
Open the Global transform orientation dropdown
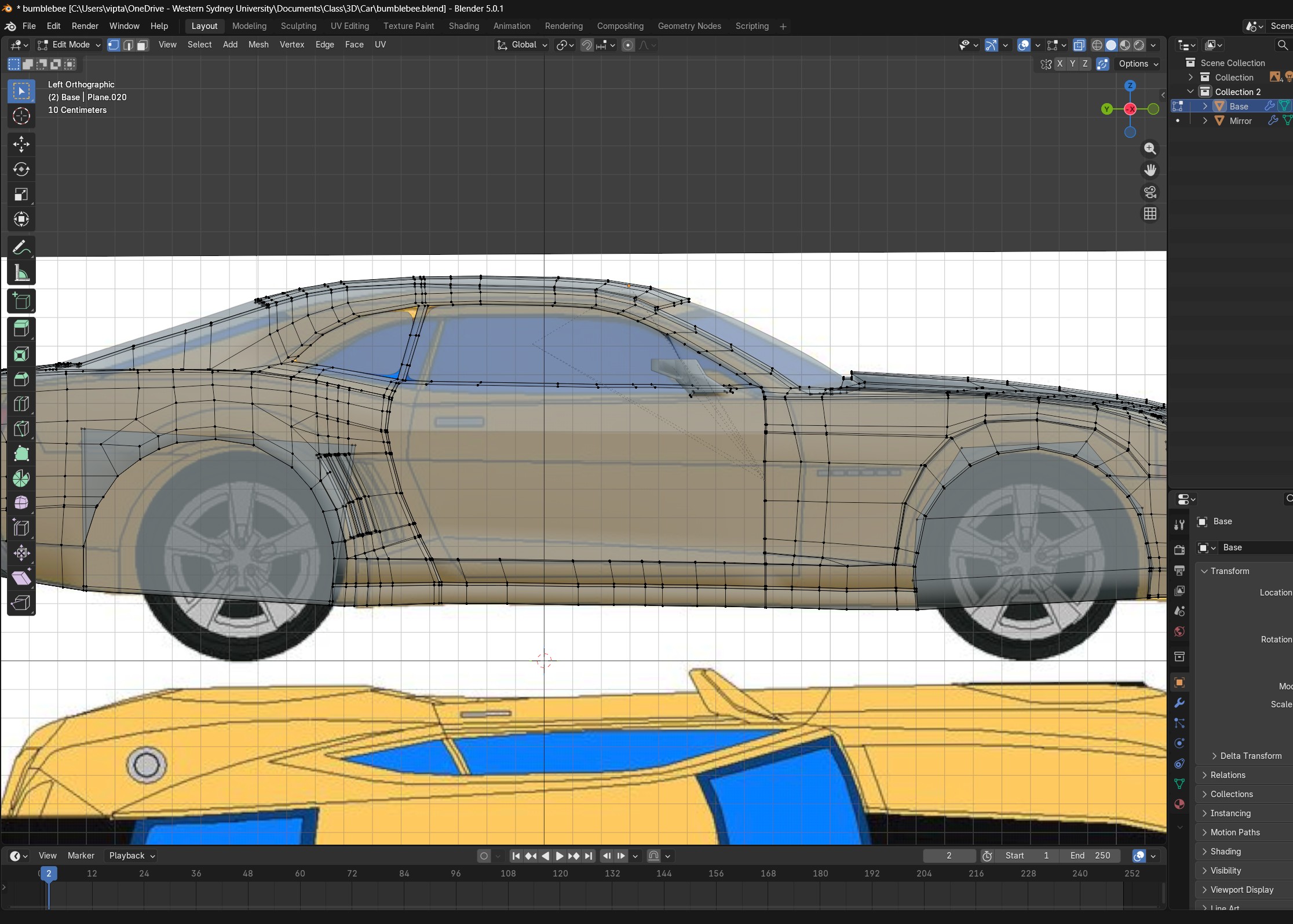tap(522, 45)
